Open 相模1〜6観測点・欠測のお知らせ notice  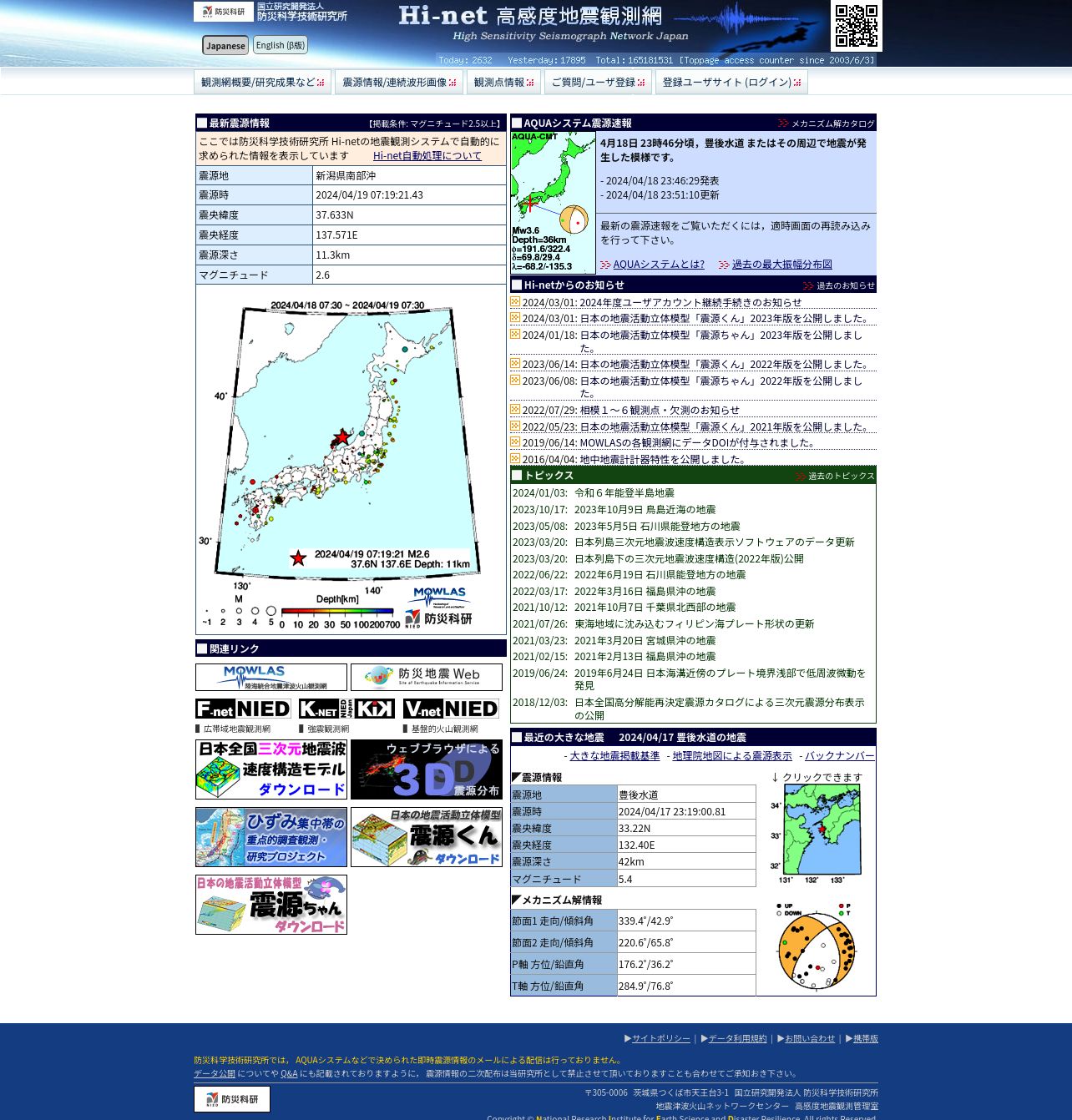point(660,410)
